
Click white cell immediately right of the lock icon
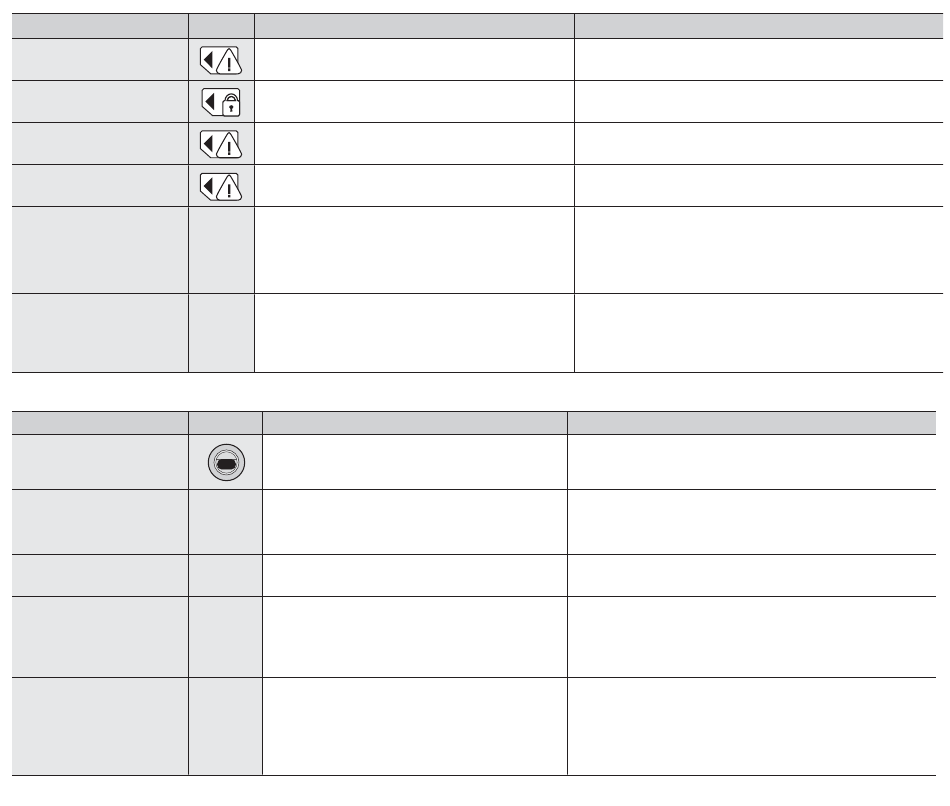point(414,102)
